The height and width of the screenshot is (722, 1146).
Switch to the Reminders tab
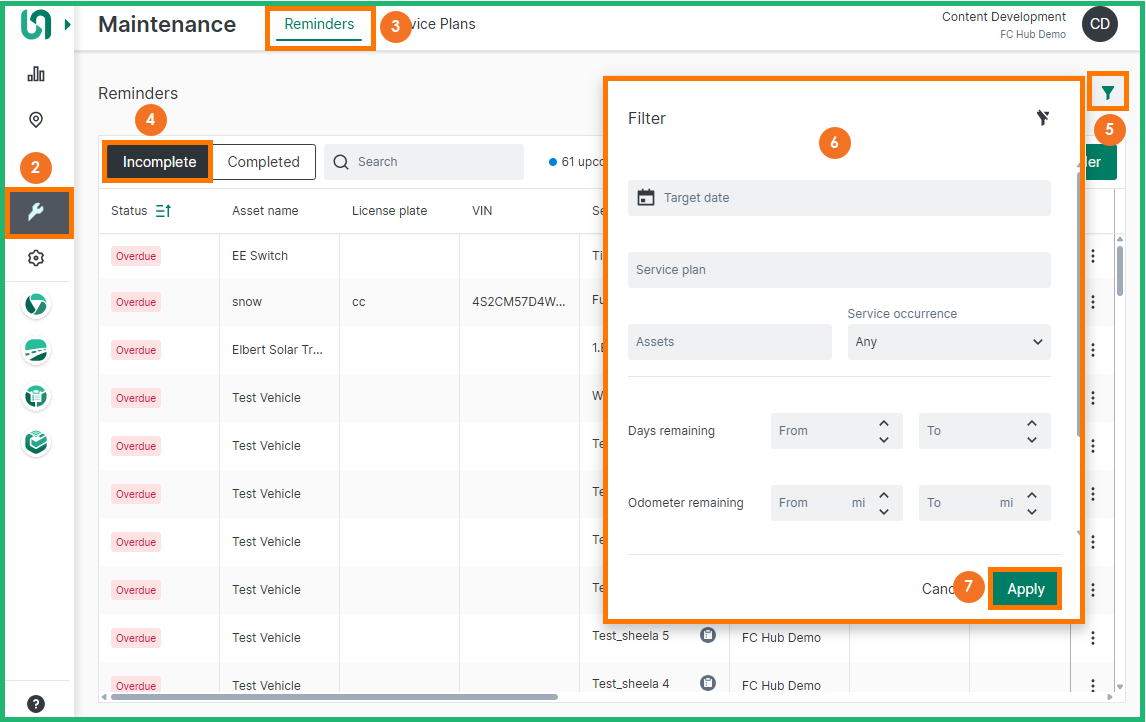tap(319, 24)
